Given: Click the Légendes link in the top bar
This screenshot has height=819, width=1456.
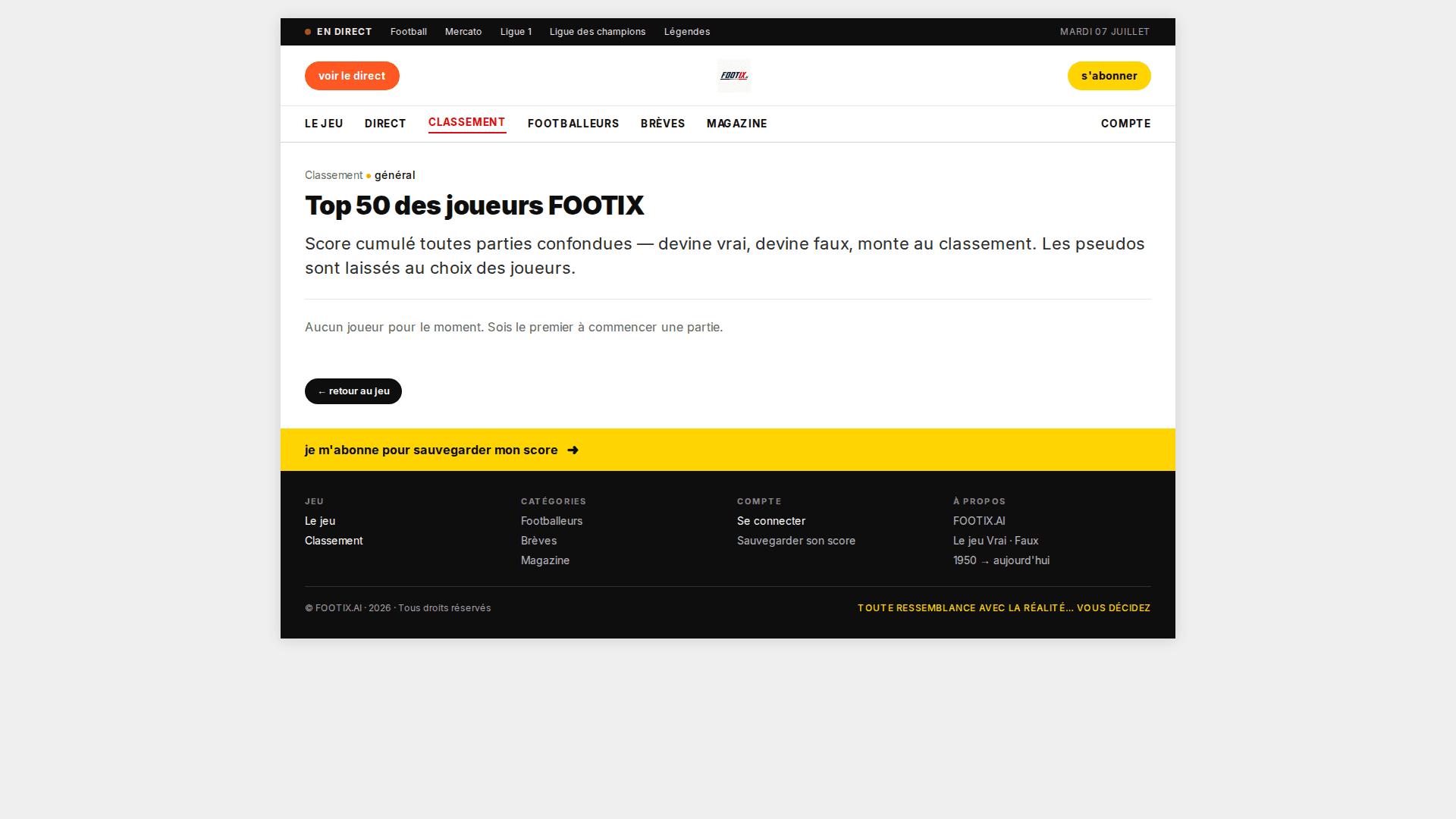Looking at the screenshot, I should (687, 32).
